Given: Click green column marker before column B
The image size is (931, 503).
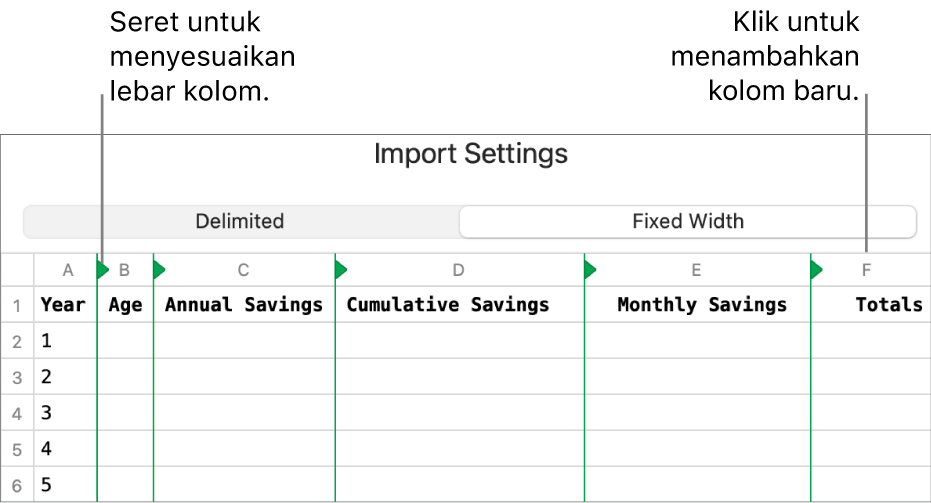Looking at the screenshot, I should (102, 269).
